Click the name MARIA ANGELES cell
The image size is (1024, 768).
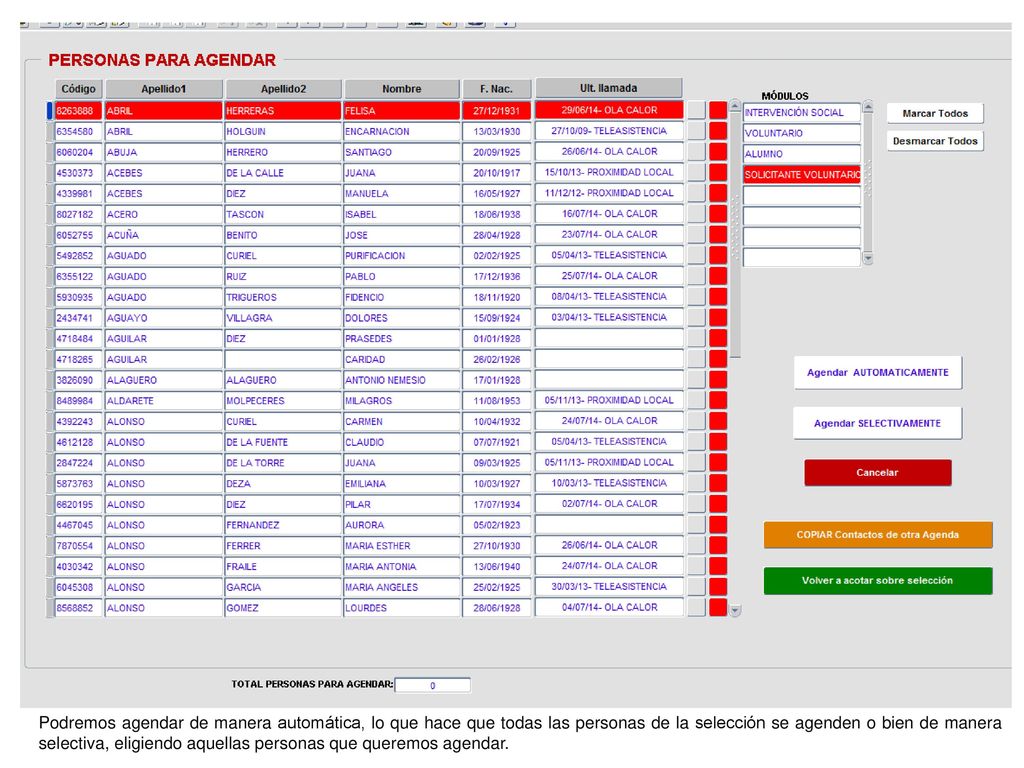[x=402, y=587]
